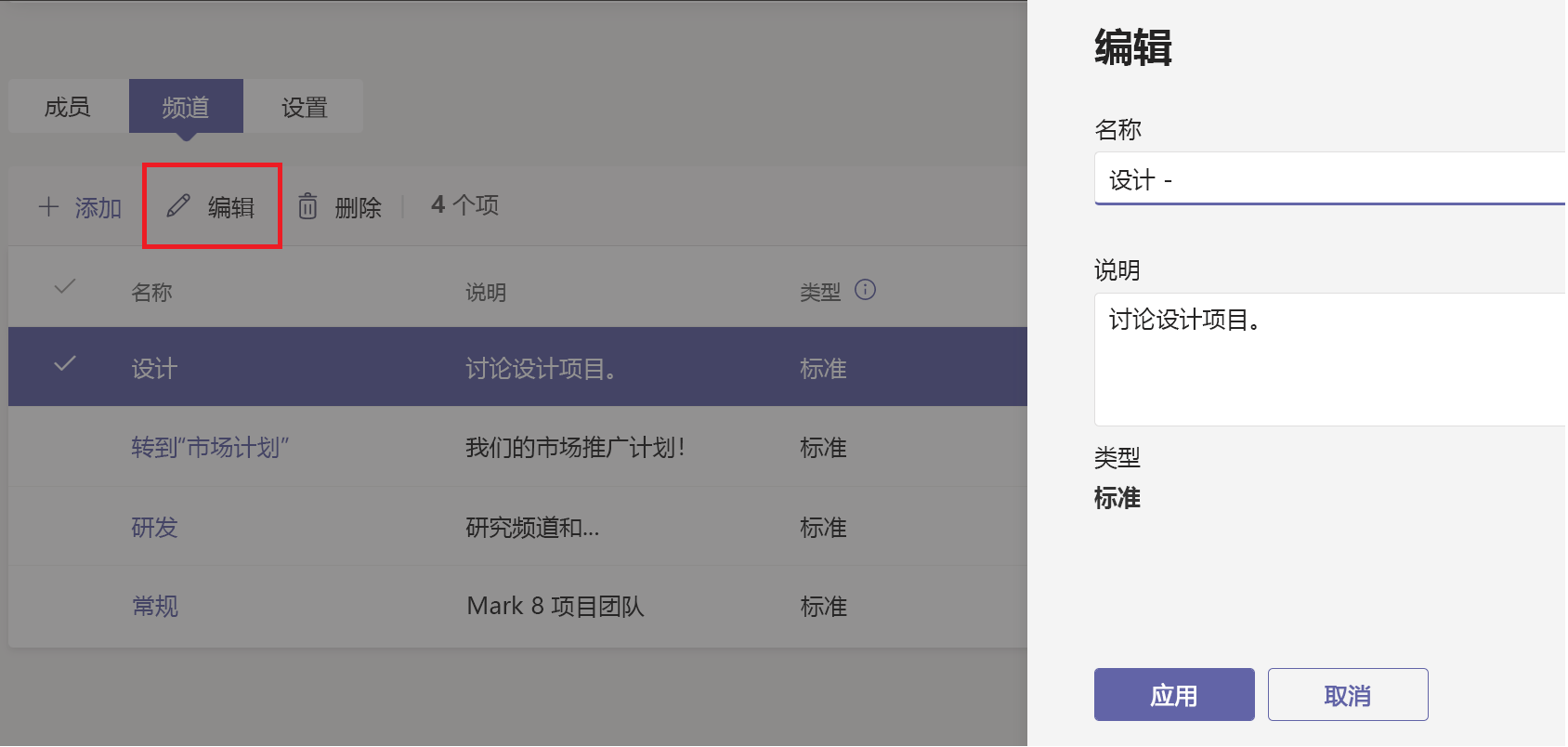Click the 标准 type cell in 转到"市场计划" row

tap(823, 448)
